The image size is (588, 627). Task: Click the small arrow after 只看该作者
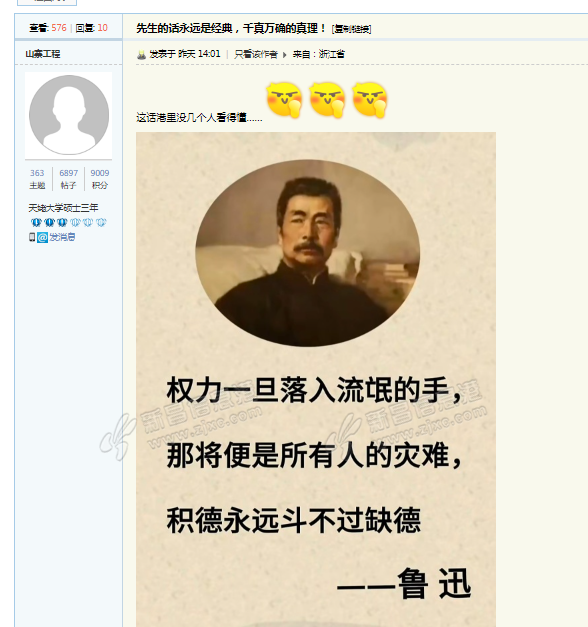(x=284, y=55)
